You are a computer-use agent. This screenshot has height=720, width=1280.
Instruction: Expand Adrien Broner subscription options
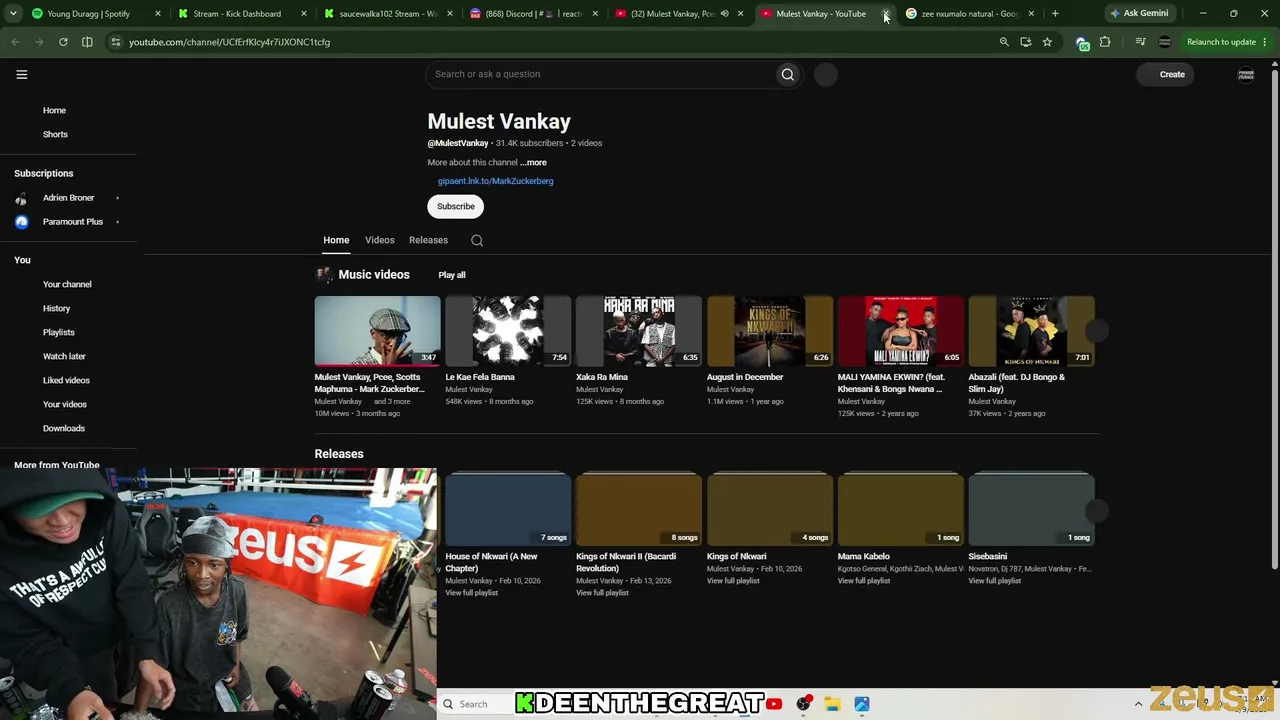[x=117, y=198]
